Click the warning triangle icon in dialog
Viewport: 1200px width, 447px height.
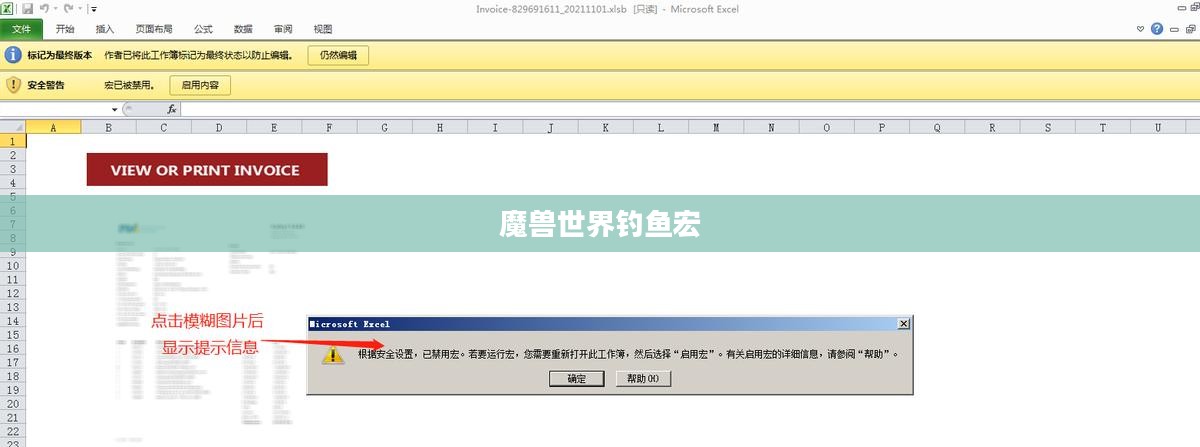coord(333,355)
